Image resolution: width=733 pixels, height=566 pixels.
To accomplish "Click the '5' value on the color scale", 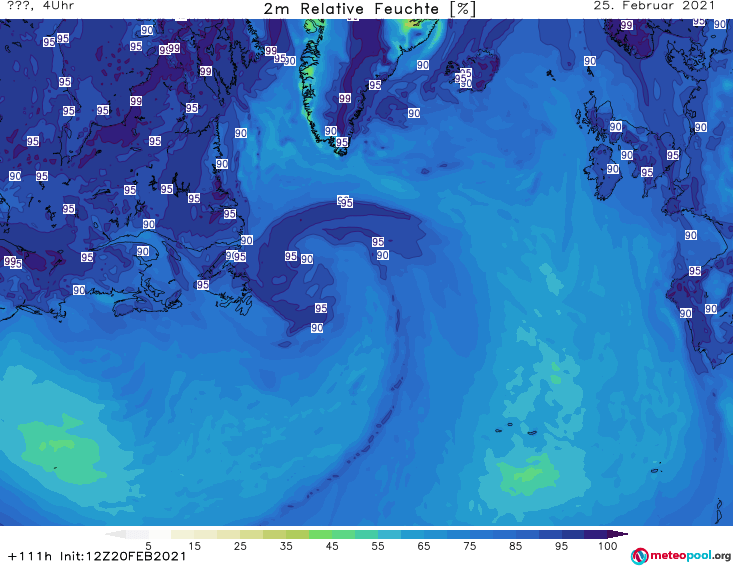I will pos(148,546).
